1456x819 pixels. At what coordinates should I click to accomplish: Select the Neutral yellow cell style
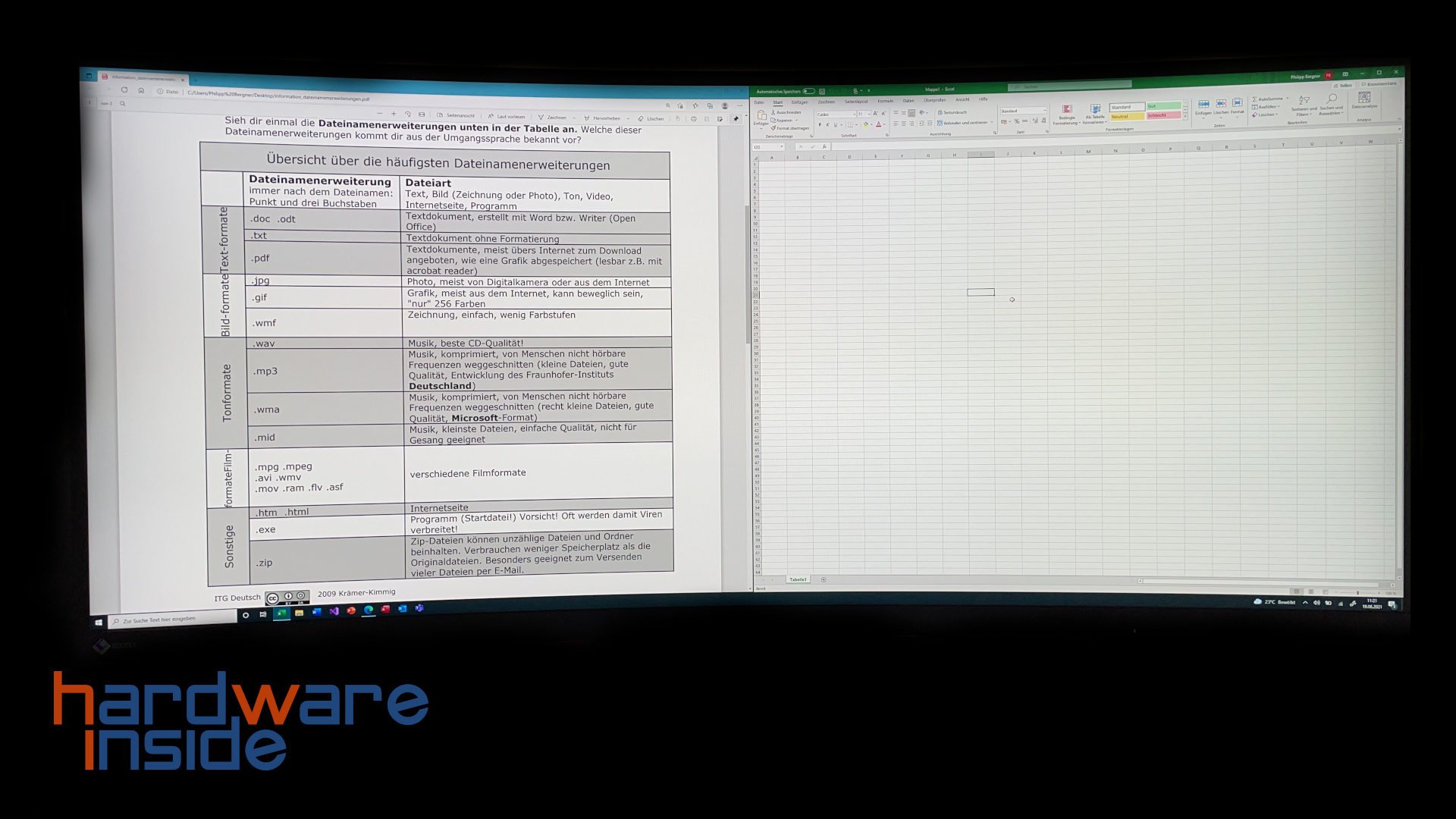[x=1127, y=117]
